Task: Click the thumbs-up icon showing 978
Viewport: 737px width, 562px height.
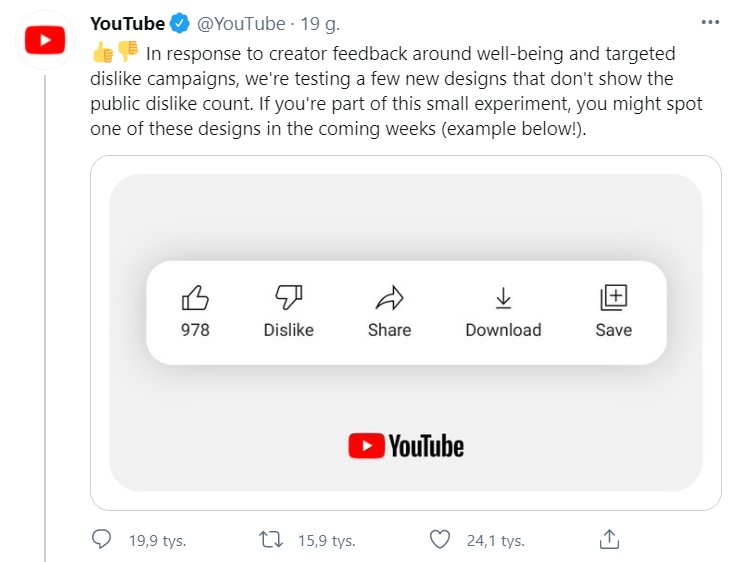Action: coord(195,298)
